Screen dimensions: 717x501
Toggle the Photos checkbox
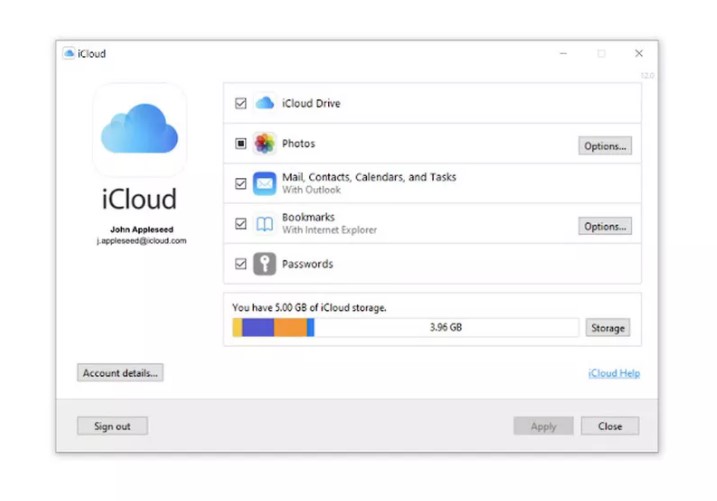coord(241,144)
